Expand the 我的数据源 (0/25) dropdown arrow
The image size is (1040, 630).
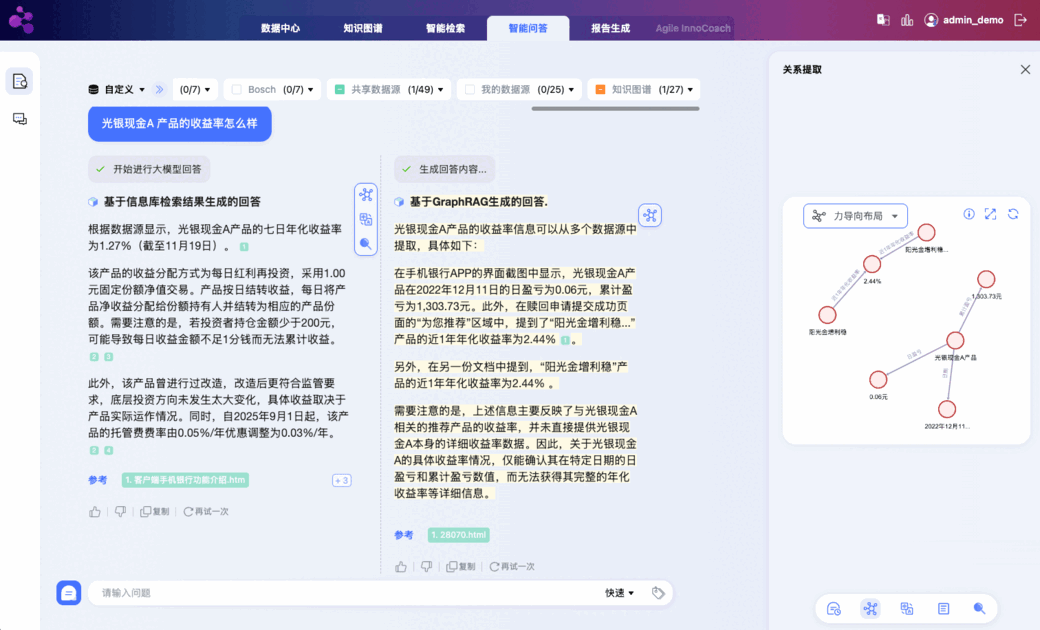pyautogui.click(x=571, y=90)
